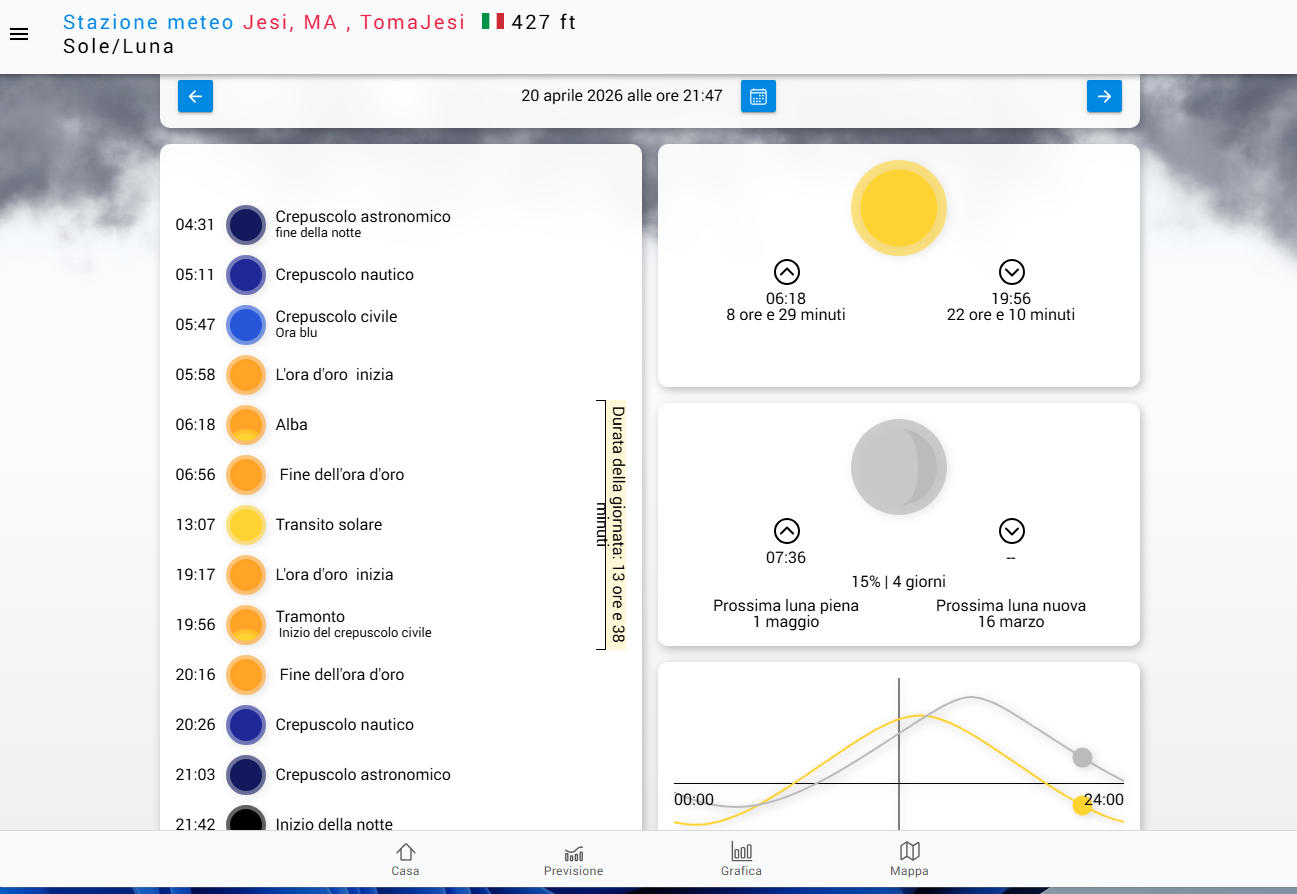
Task: Advance to next day with right arrow
Action: [1104, 97]
